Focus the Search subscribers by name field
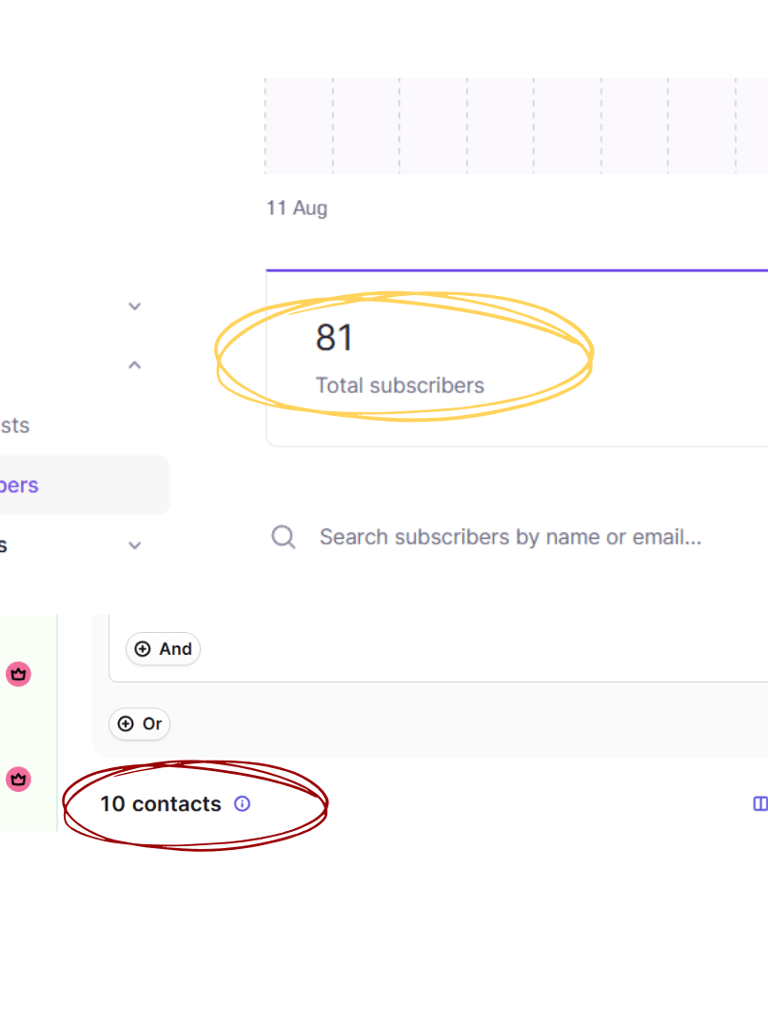Viewport: 768px width, 1028px height. [510, 537]
